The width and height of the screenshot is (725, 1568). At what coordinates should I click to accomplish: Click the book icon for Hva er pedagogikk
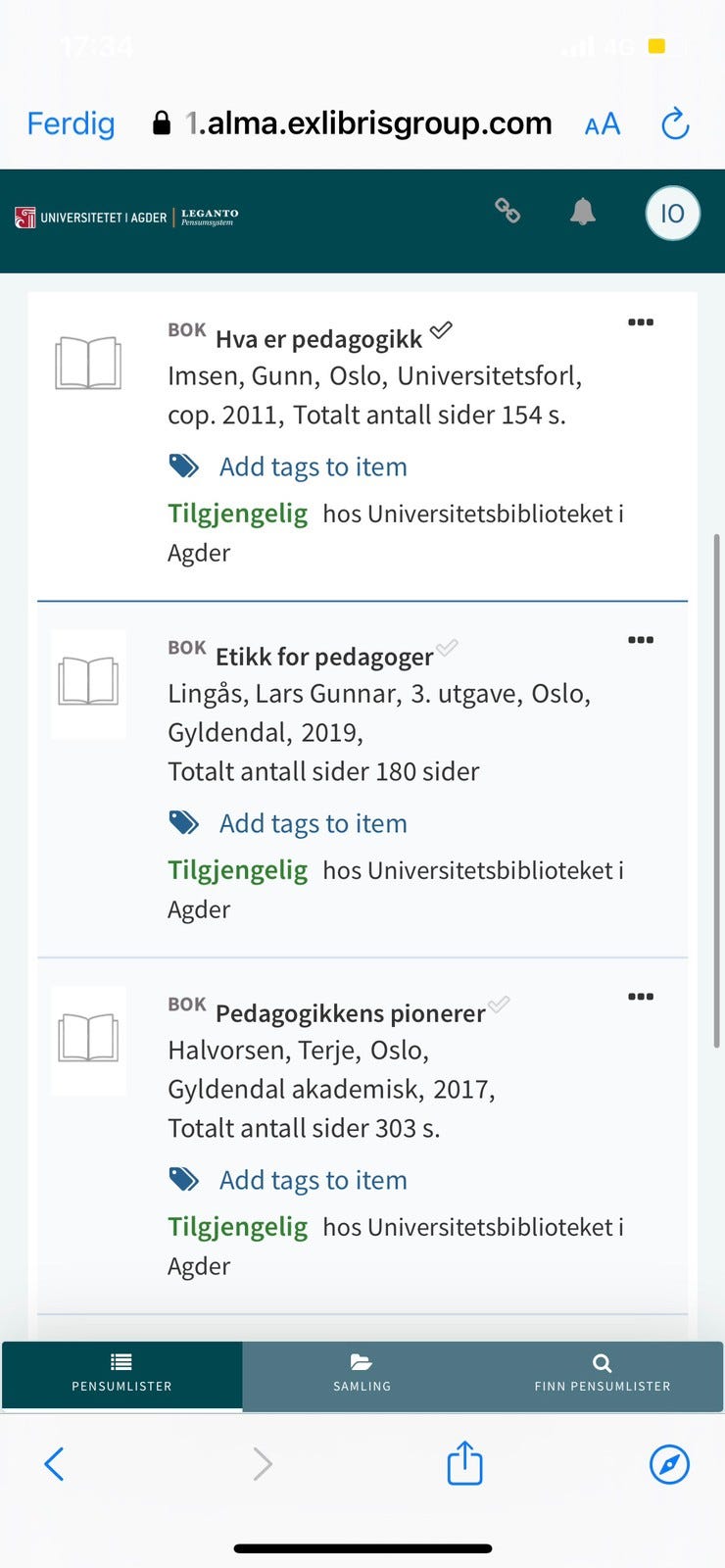pyautogui.click(x=88, y=363)
